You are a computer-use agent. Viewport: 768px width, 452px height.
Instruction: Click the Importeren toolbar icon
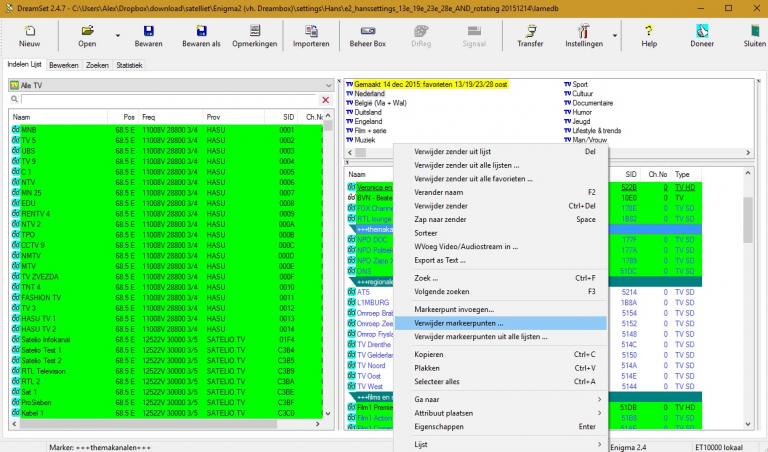(311, 35)
